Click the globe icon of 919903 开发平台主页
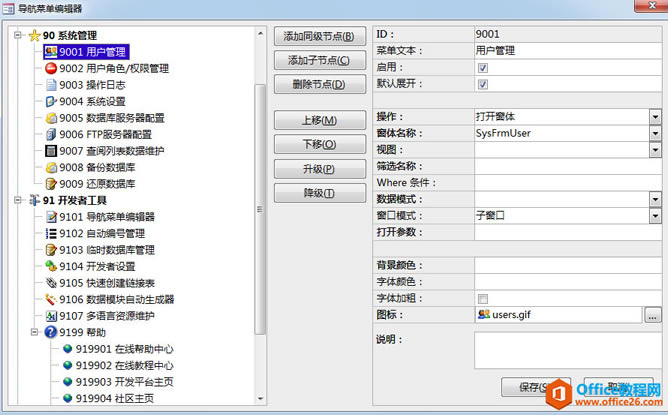Viewport: 668px width, 415px height. click(67, 382)
